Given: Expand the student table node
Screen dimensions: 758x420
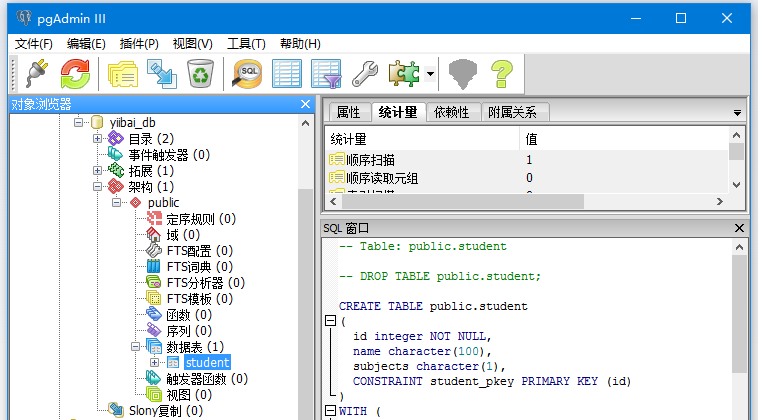Looking at the screenshot, I should (x=154, y=362).
